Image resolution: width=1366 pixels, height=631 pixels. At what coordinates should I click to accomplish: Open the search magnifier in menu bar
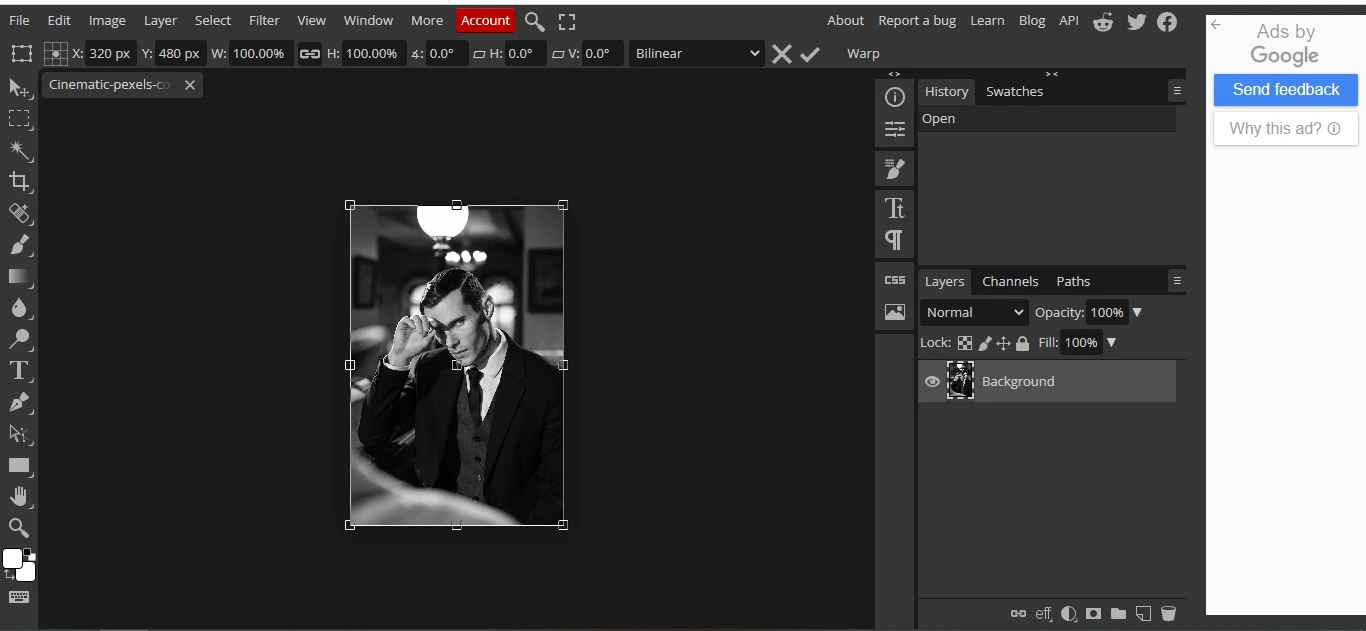pyautogui.click(x=535, y=21)
